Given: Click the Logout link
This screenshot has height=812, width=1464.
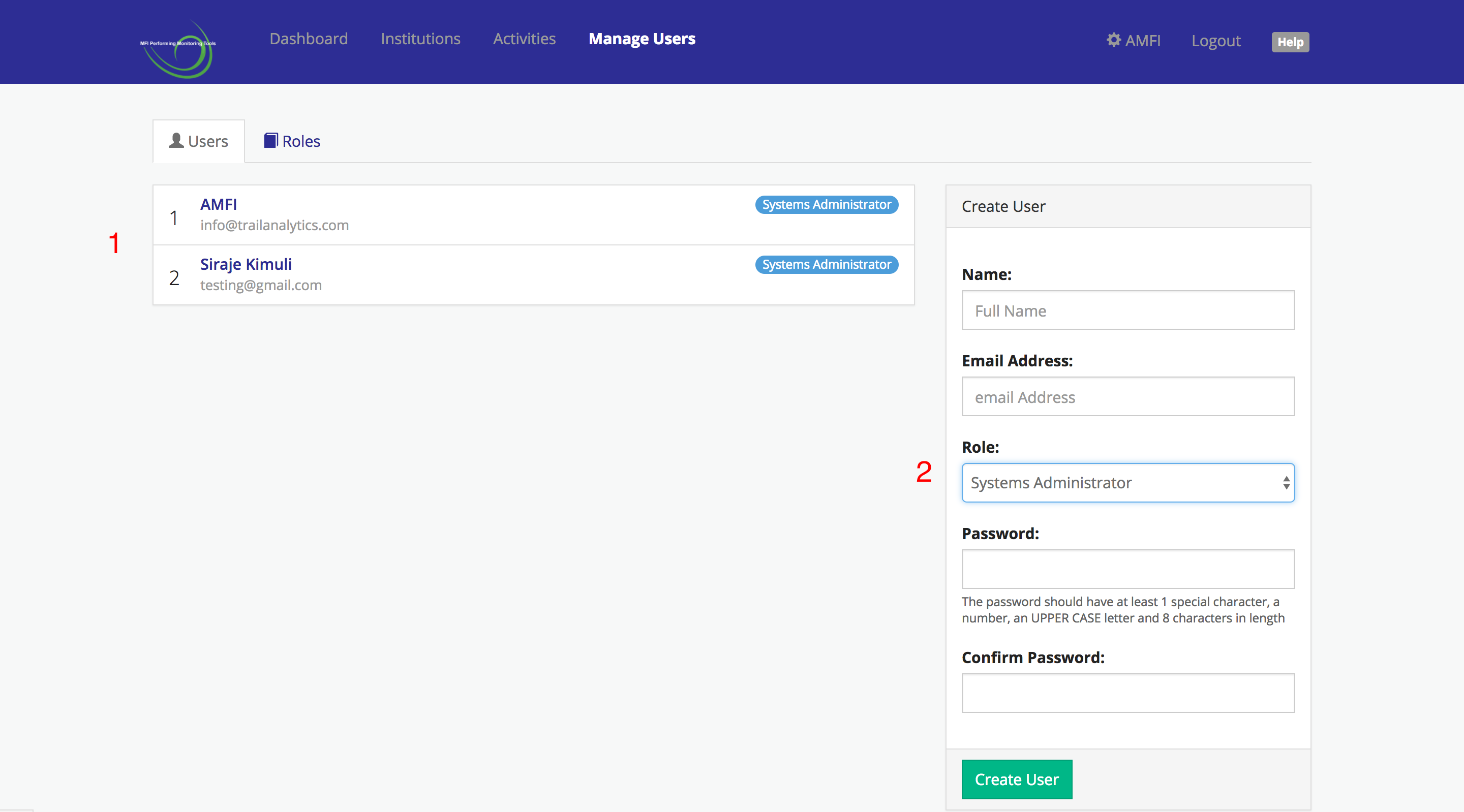Looking at the screenshot, I should [x=1215, y=41].
